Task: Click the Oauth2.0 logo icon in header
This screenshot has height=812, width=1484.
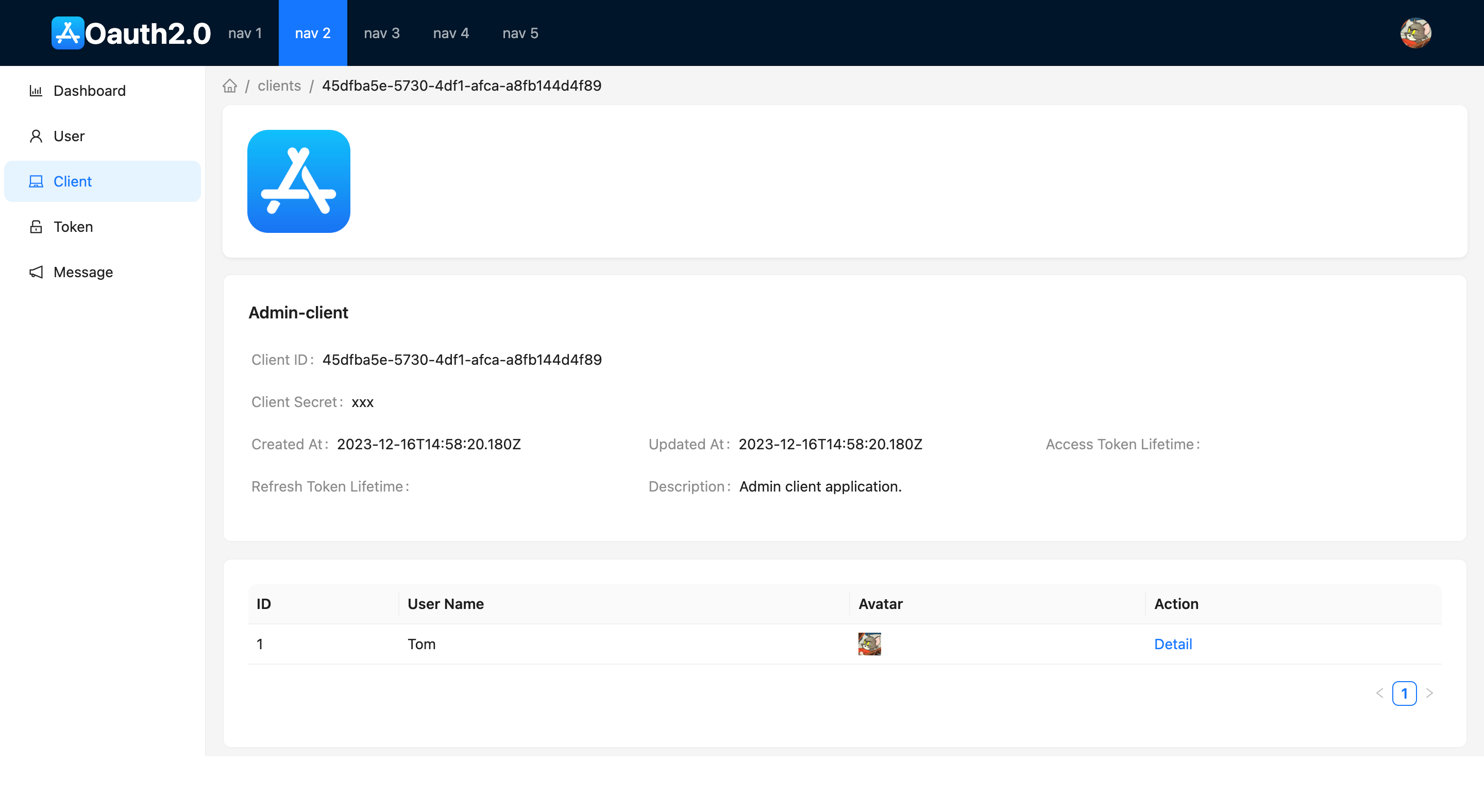Action: (68, 33)
